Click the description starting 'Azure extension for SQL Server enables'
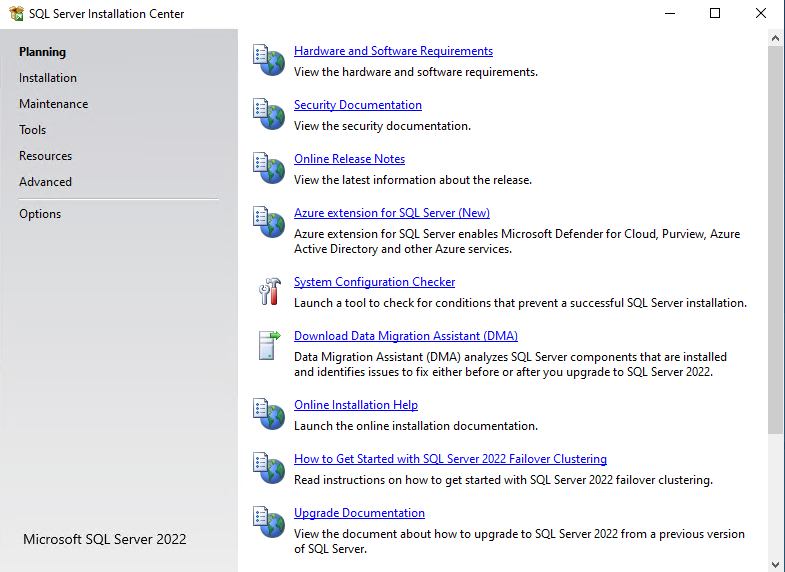This screenshot has width=785, height=572. tap(517, 242)
